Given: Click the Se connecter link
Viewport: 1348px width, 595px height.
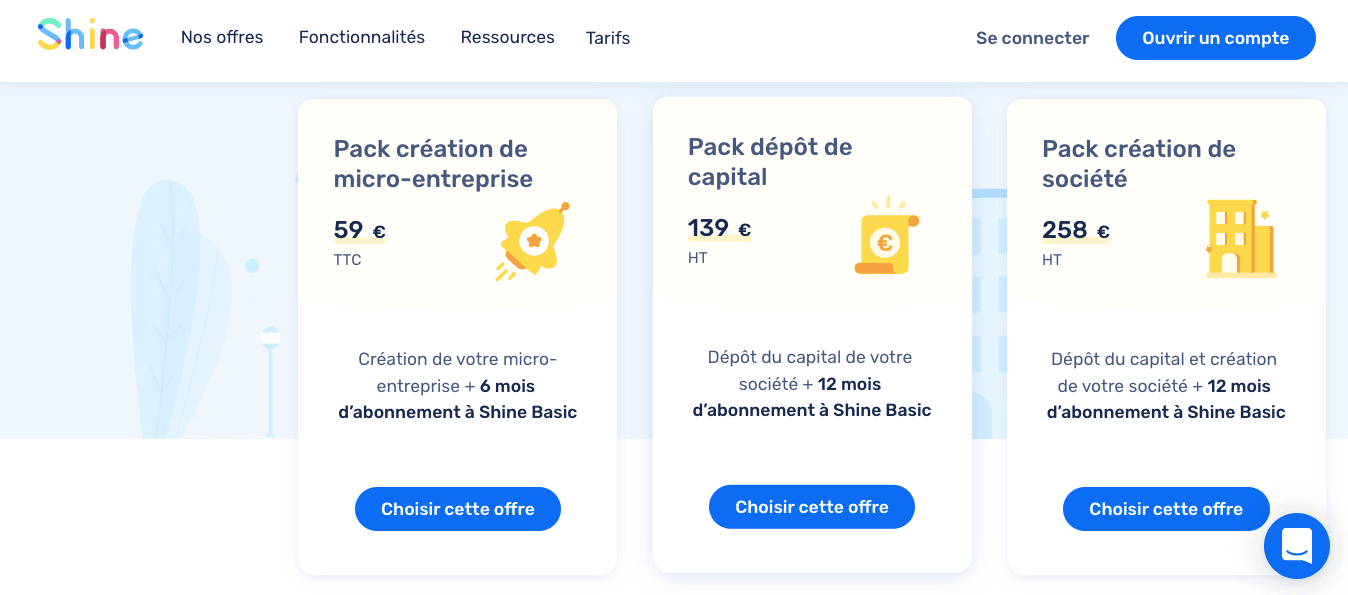Looking at the screenshot, I should point(1032,38).
